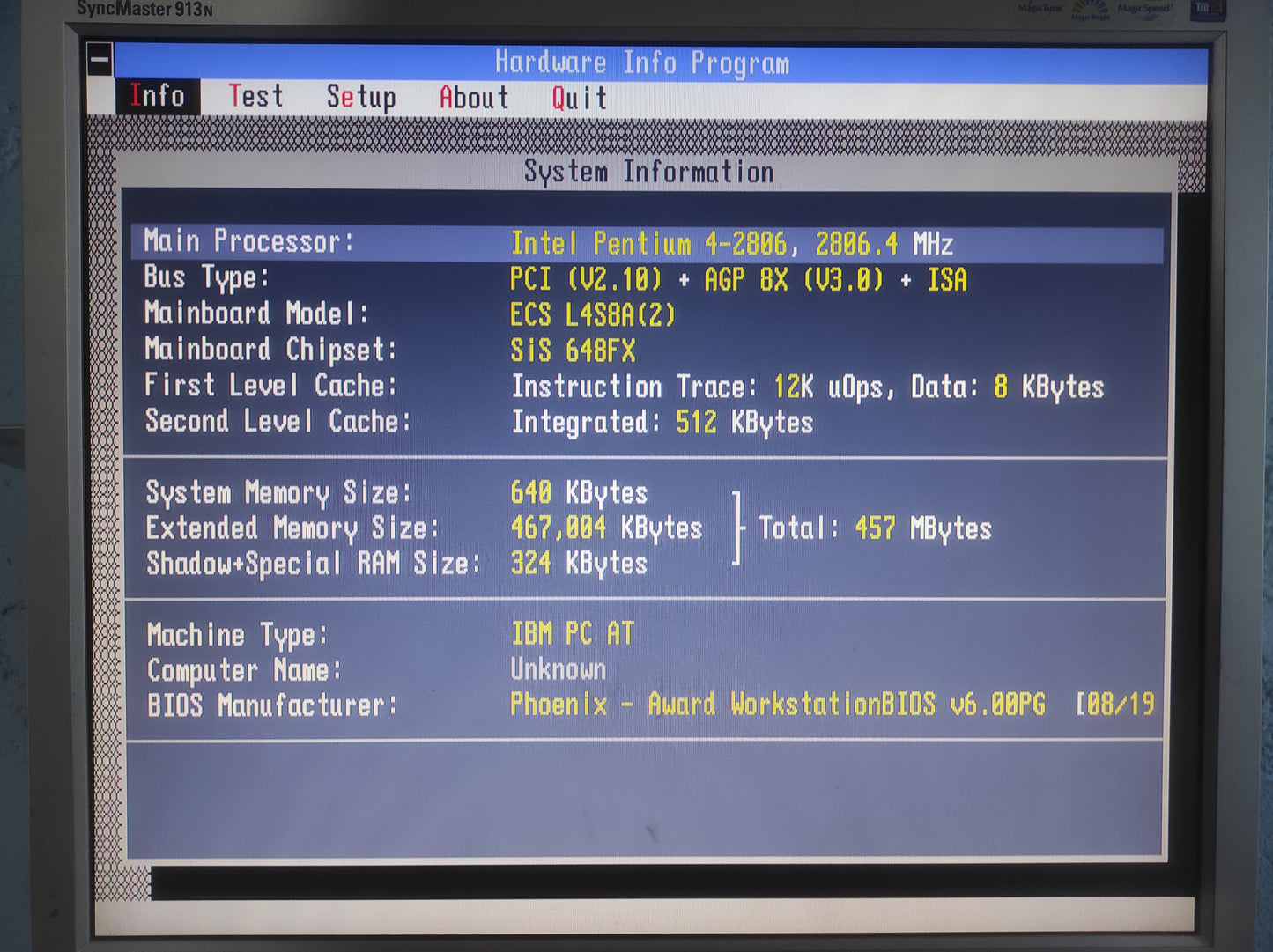
Task: Select the highlighted Main Processor row
Action: [x=647, y=242]
